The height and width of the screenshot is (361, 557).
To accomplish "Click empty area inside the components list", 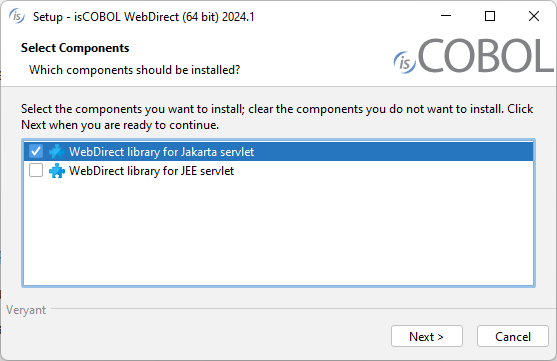I will pos(278,233).
